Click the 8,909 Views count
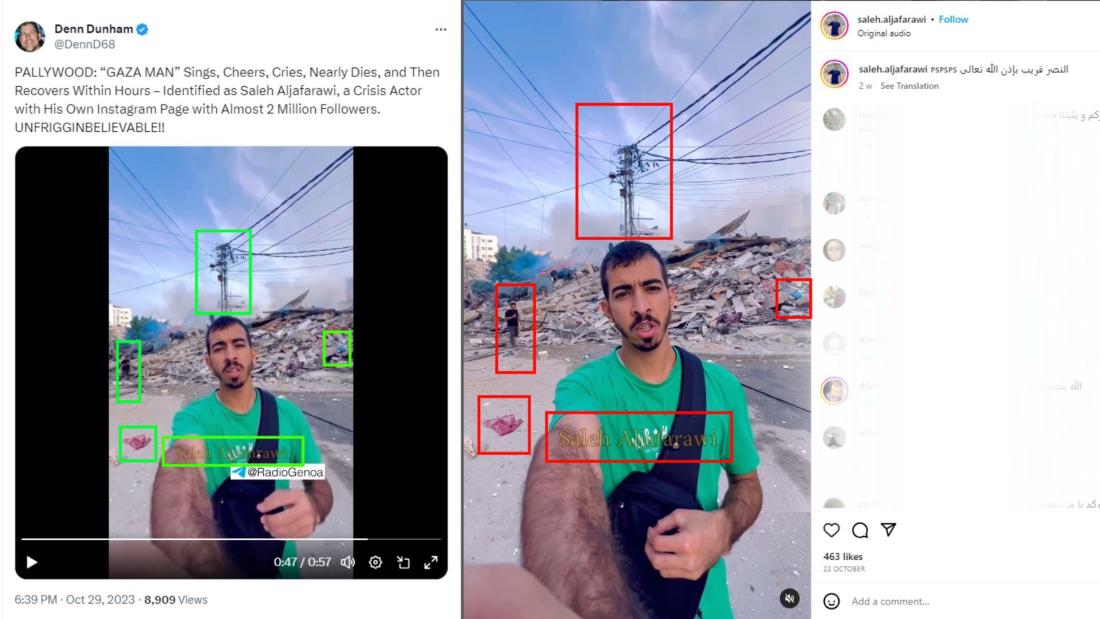 click(176, 599)
